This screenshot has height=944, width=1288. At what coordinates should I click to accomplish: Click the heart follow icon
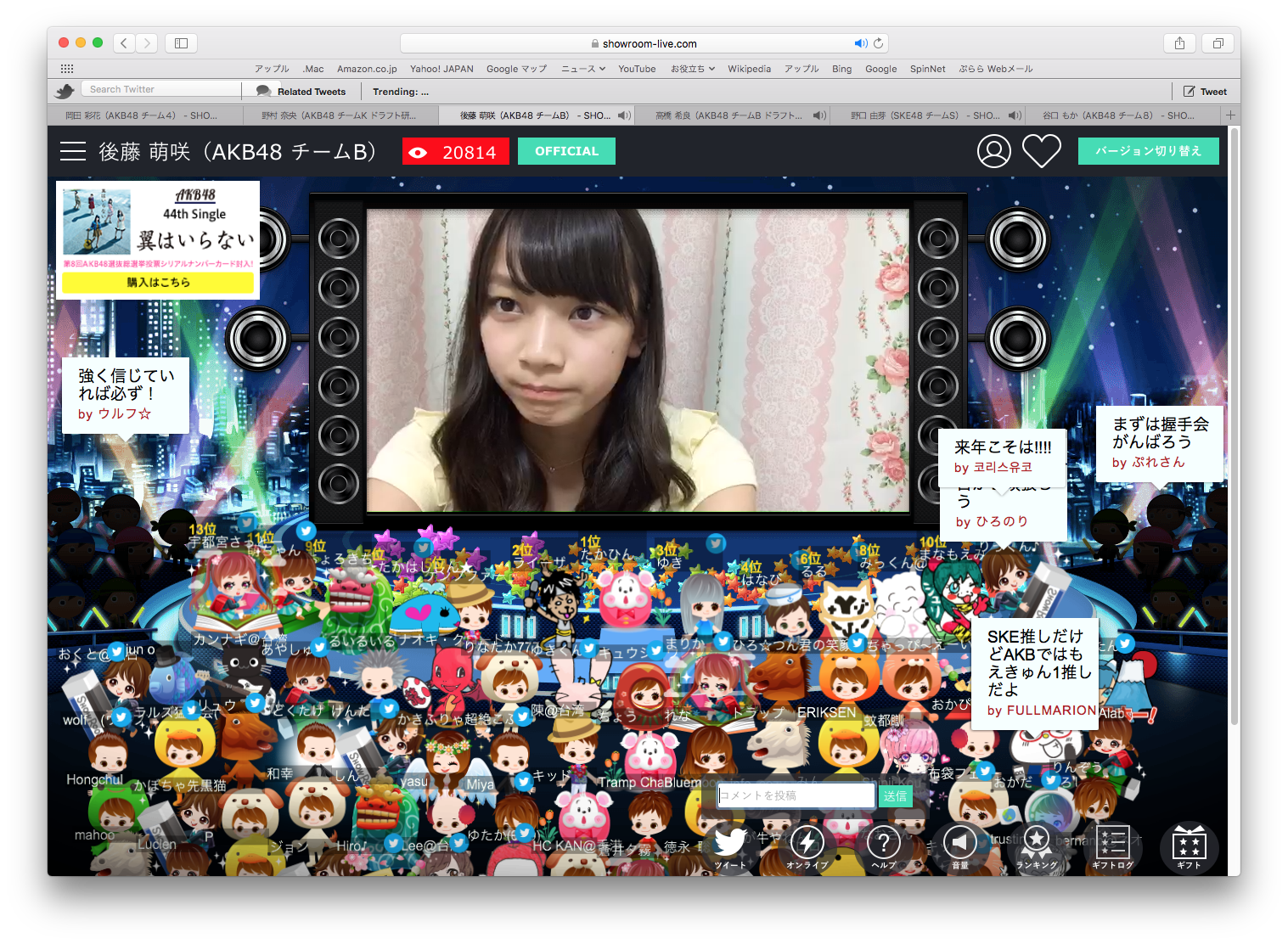(1041, 151)
